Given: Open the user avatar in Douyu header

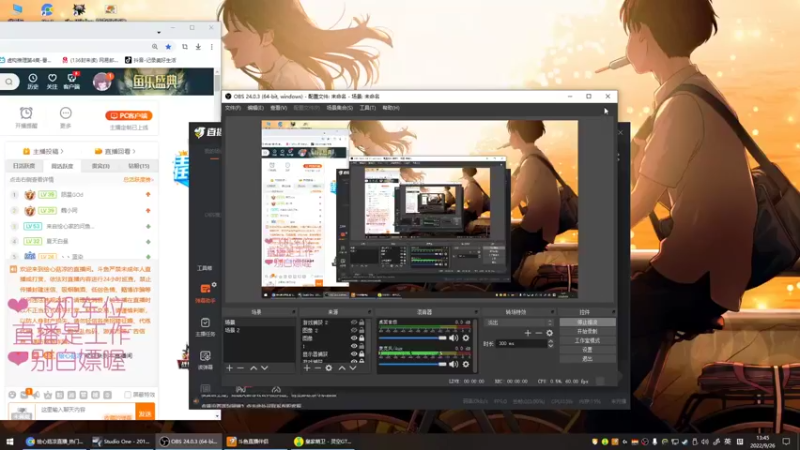Looking at the screenshot, I should point(102,82).
